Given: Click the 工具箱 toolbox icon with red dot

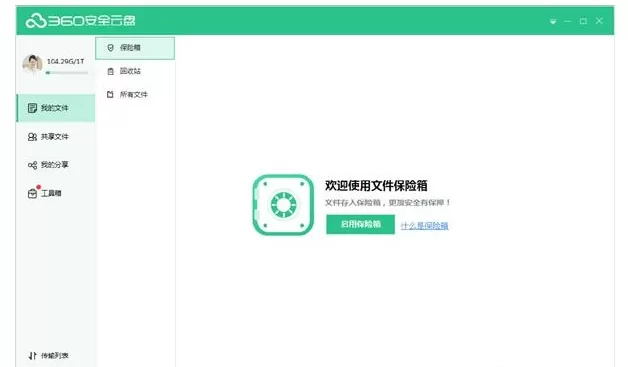Looking at the screenshot, I should (x=33, y=193).
